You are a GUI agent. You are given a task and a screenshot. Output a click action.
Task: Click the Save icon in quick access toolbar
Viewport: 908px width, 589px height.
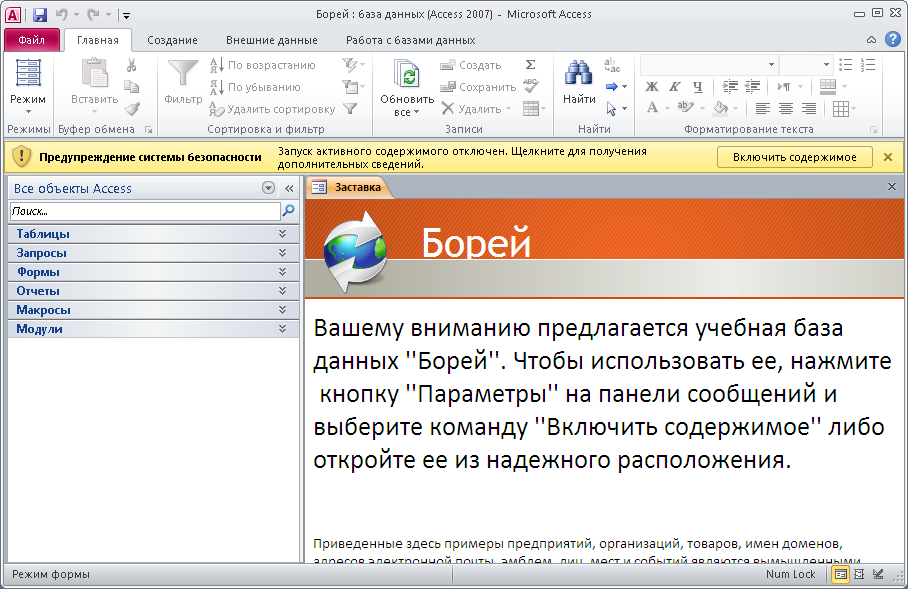click(x=39, y=14)
